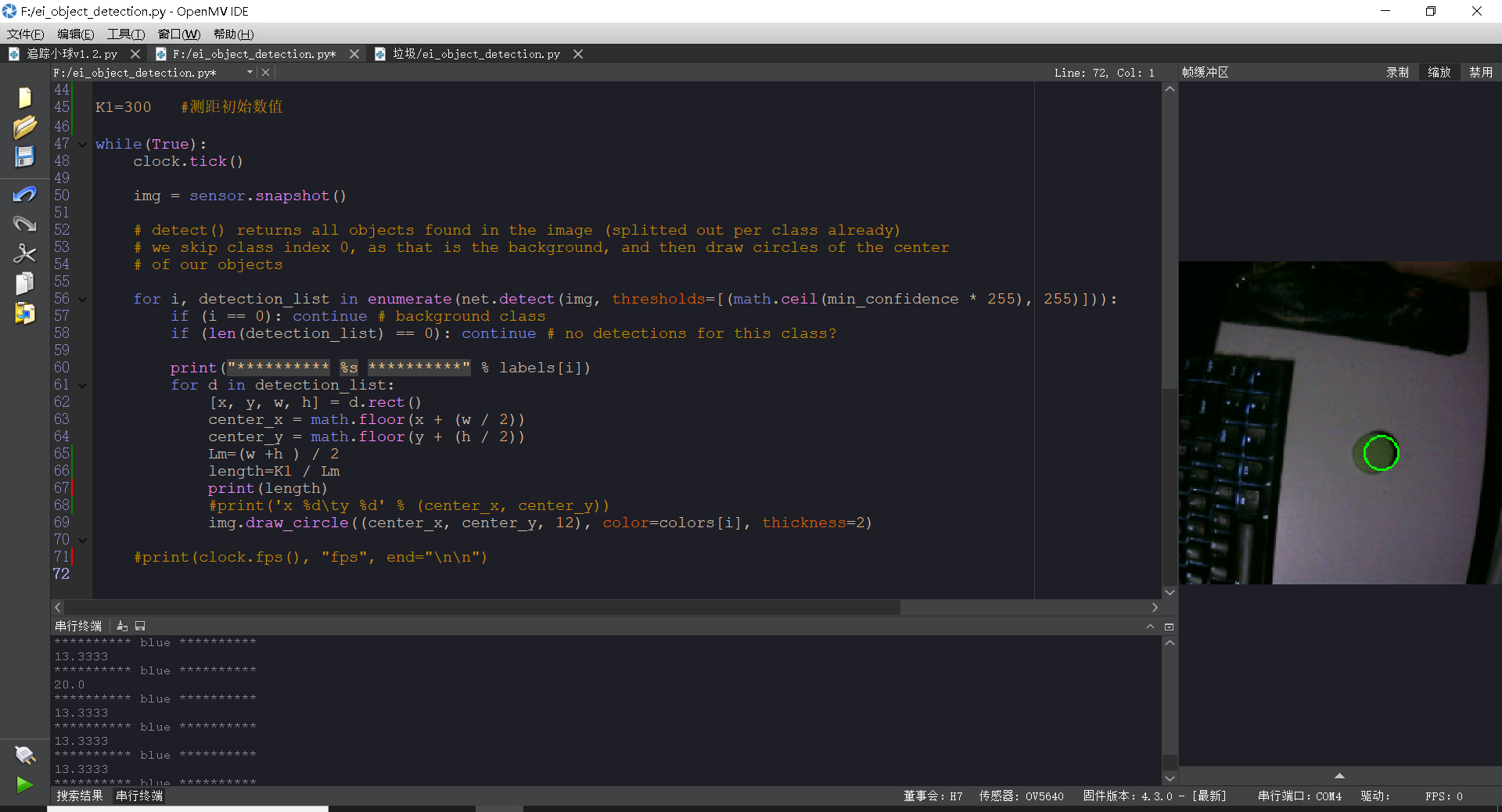This screenshot has width=1502, height=812.
Task: Select the 串行终端 bottom tab
Action: 139,796
